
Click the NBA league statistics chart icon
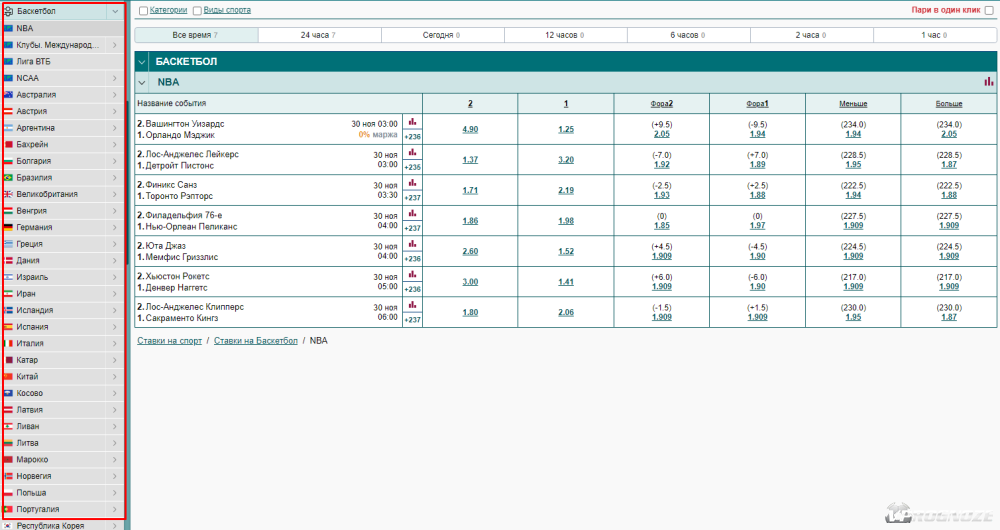pos(988,82)
